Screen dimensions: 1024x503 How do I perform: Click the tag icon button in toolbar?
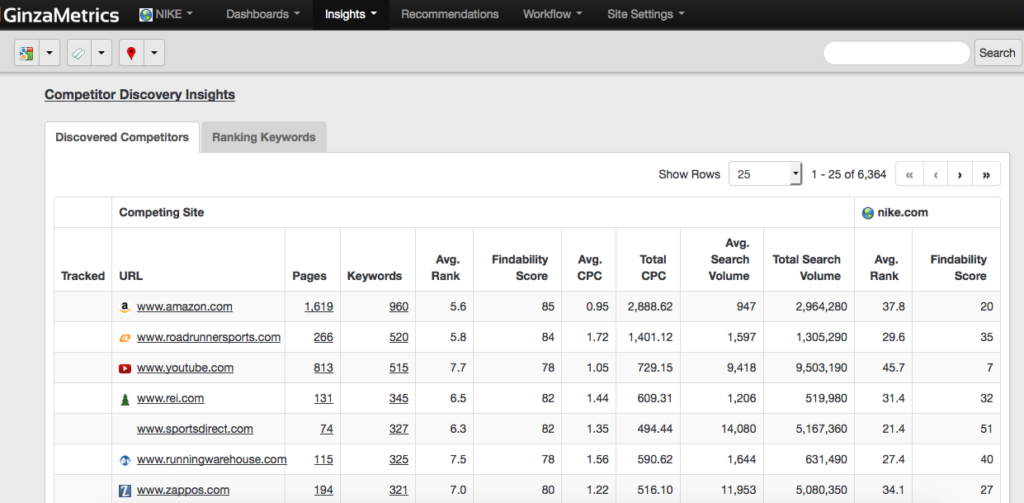(x=79, y=54)
